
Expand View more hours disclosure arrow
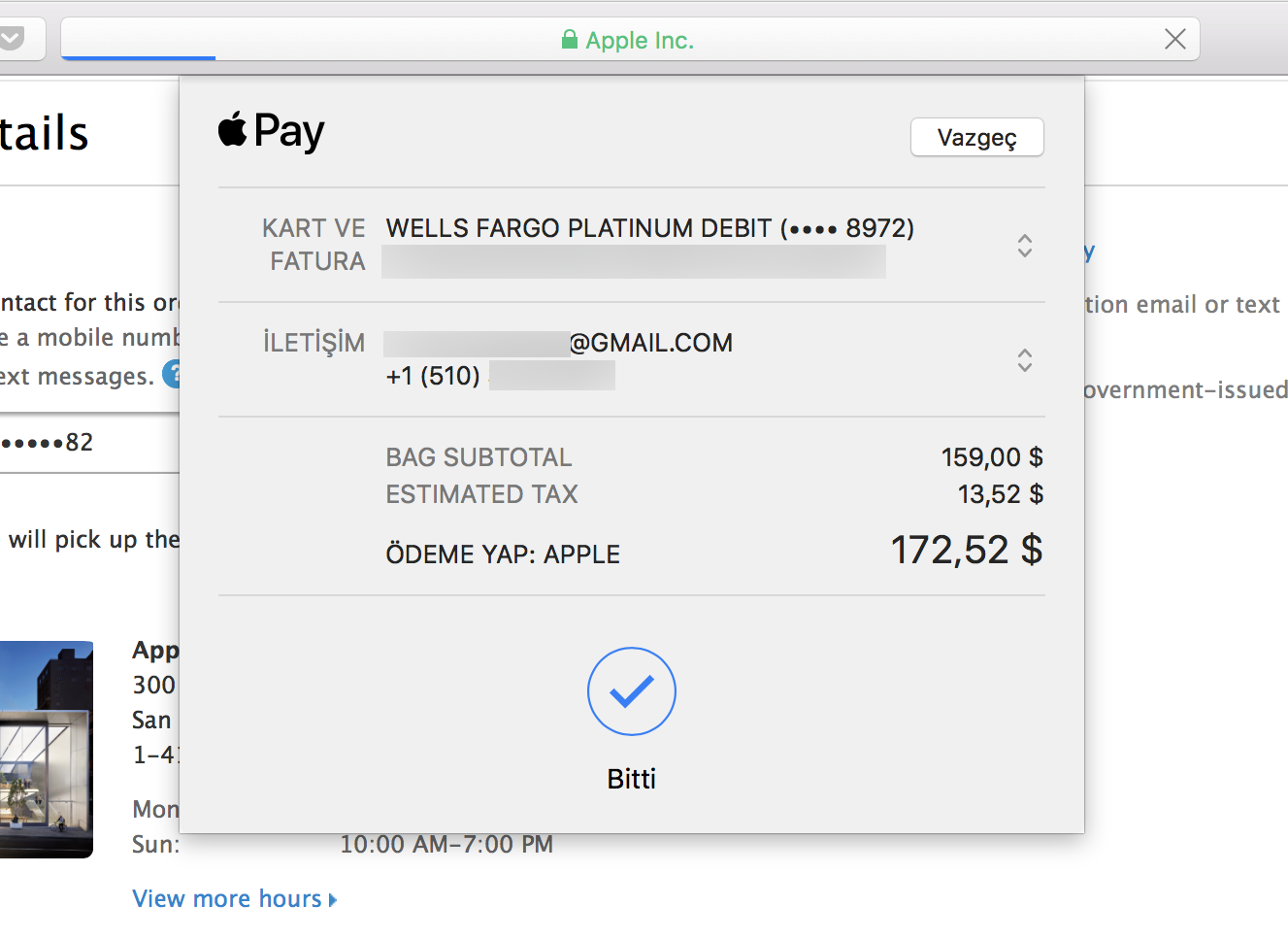333,898
